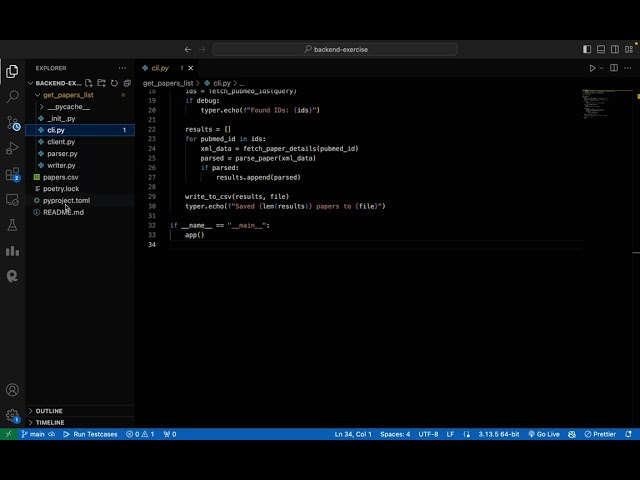Collapse all folders in explorer
Screen dimensions: 640x480
pyautogui.click(x=127, y=83)
